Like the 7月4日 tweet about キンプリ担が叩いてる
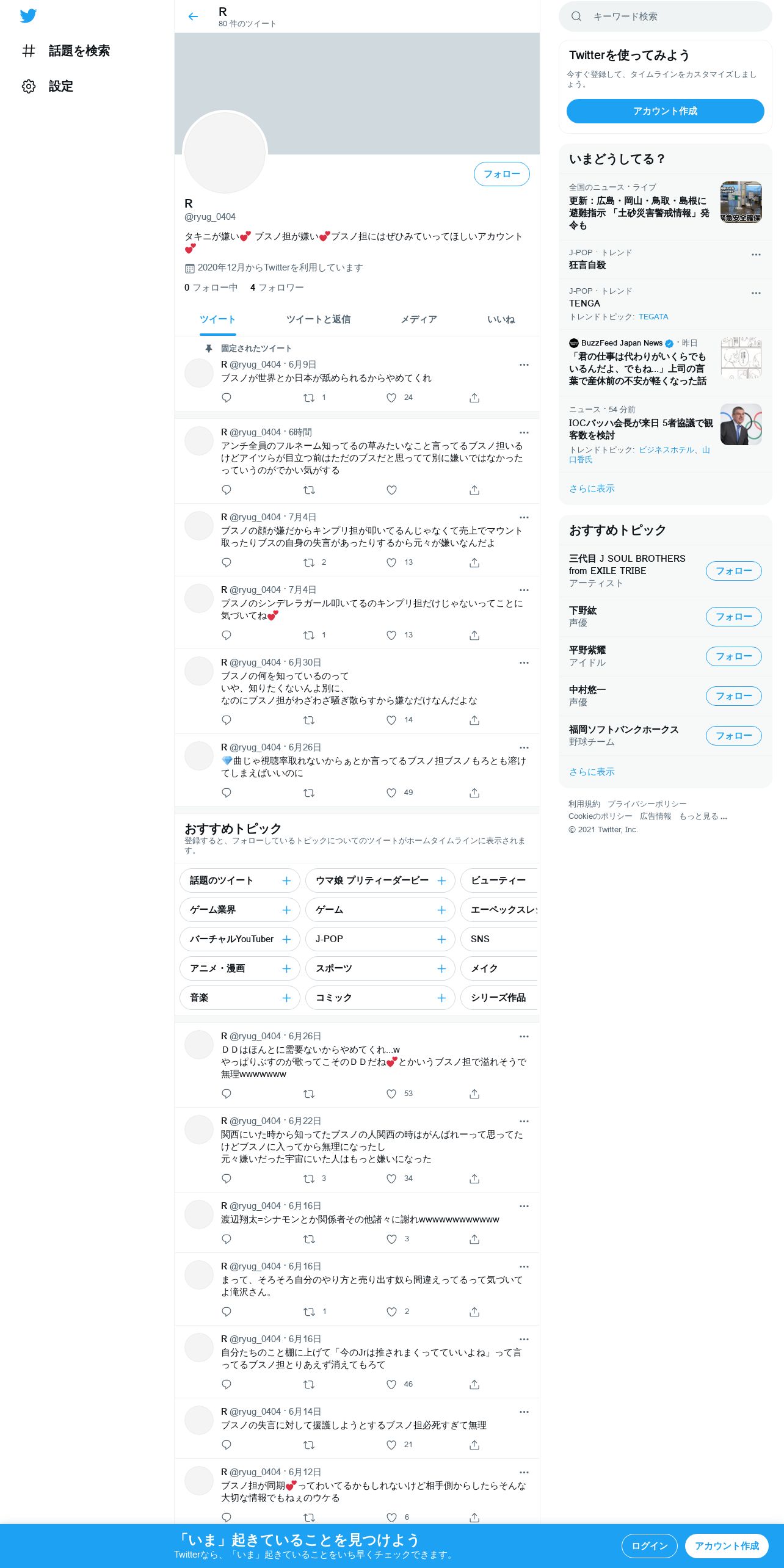 click(x=391, y=562)
